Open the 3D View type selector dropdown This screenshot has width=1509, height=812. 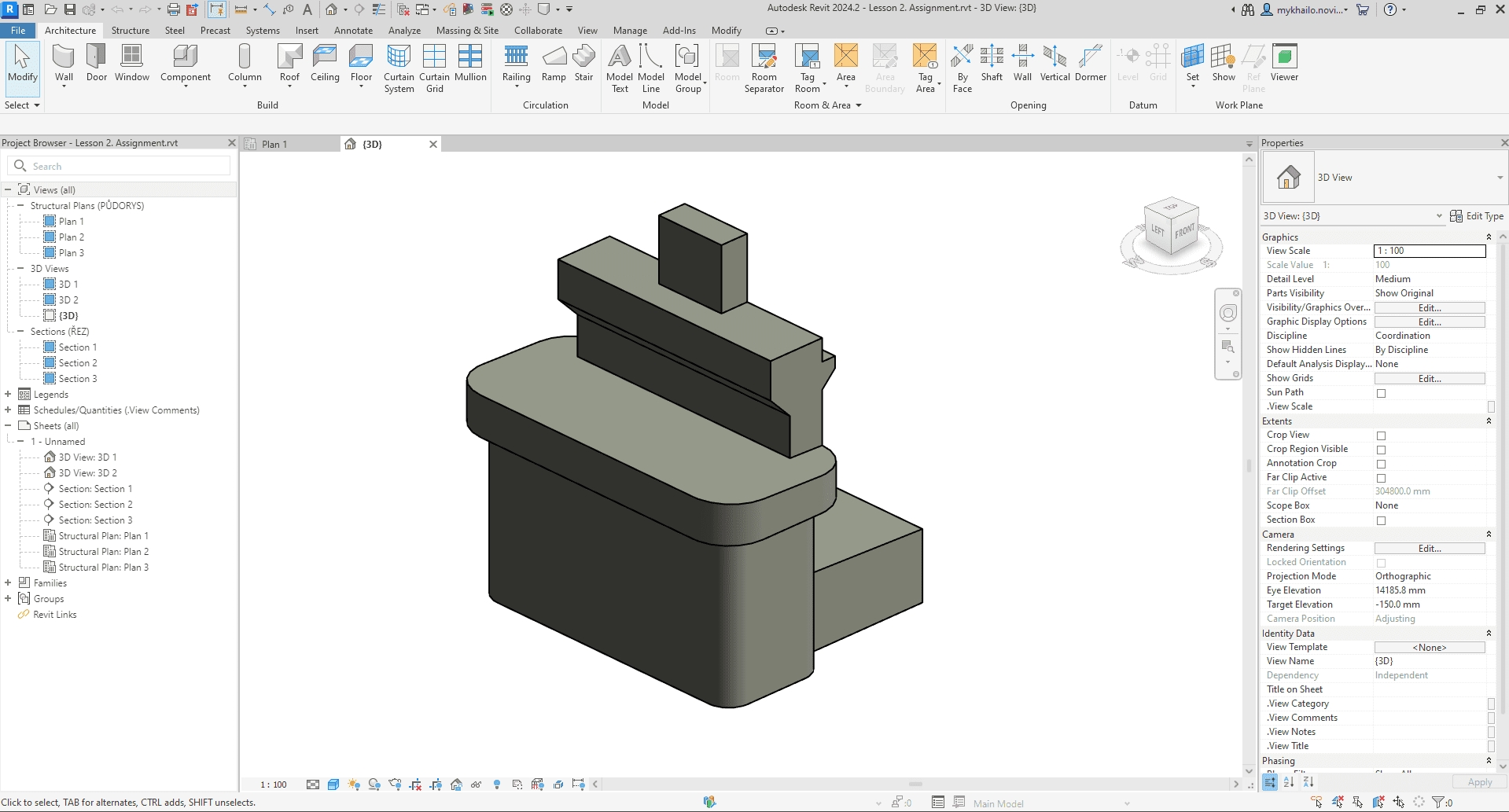1500,178
